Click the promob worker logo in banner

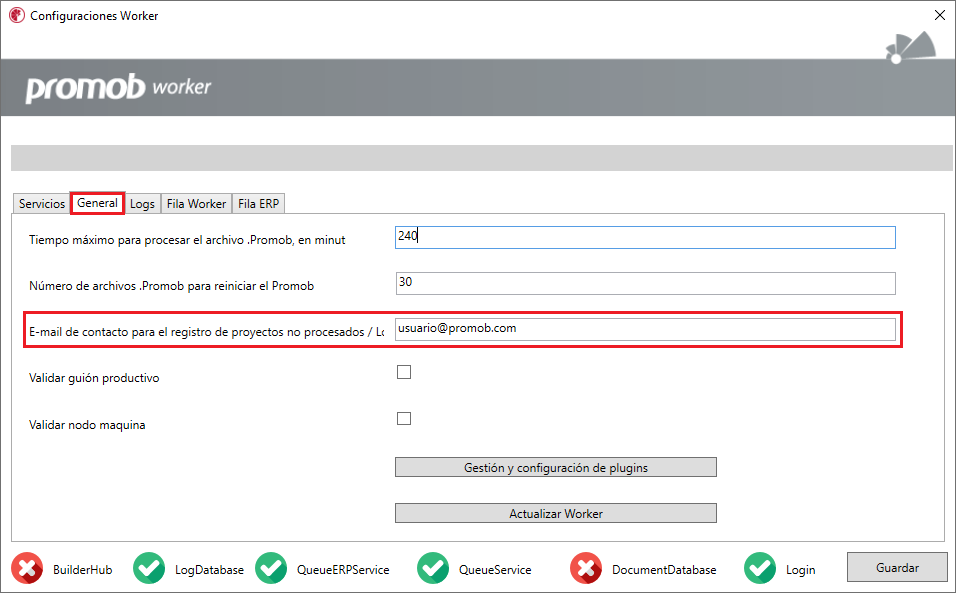point(118,88)
